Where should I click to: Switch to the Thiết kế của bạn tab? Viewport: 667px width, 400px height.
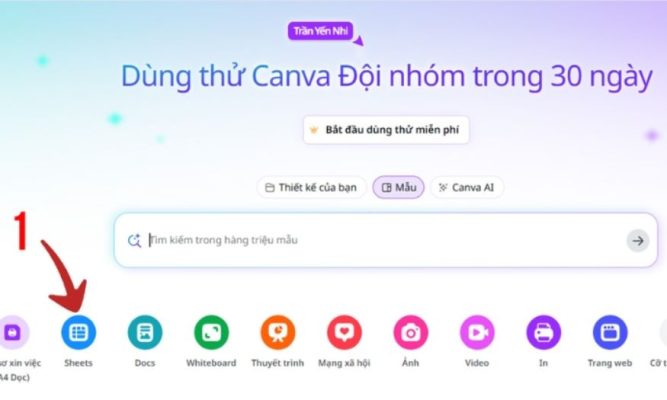point(311,188)
